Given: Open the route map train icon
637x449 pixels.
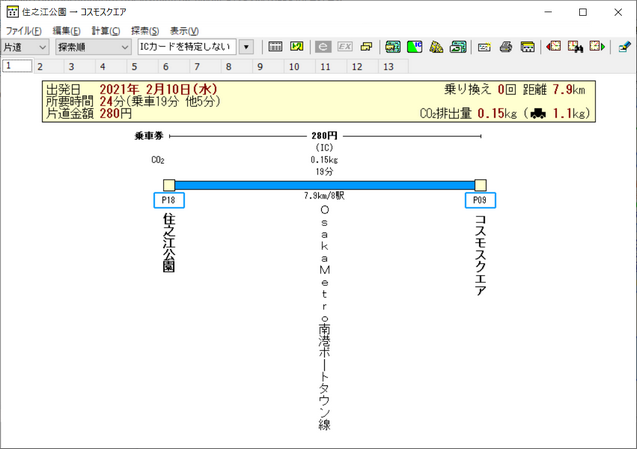Looking at the screenshot, I should (x=393, y=47).
